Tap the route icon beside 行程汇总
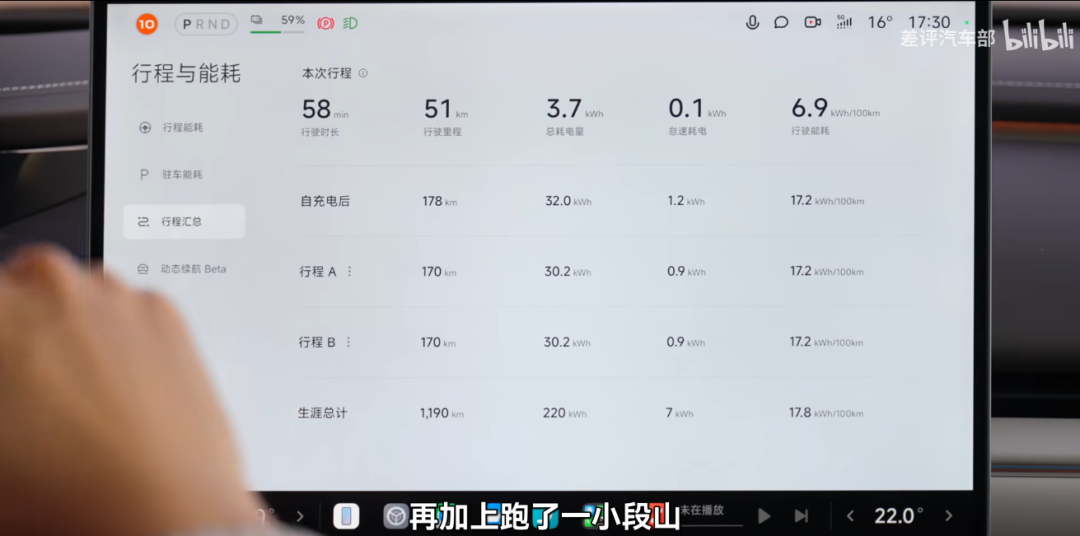1080x536 pixels. pyautogui.click(x=143, y=221)
